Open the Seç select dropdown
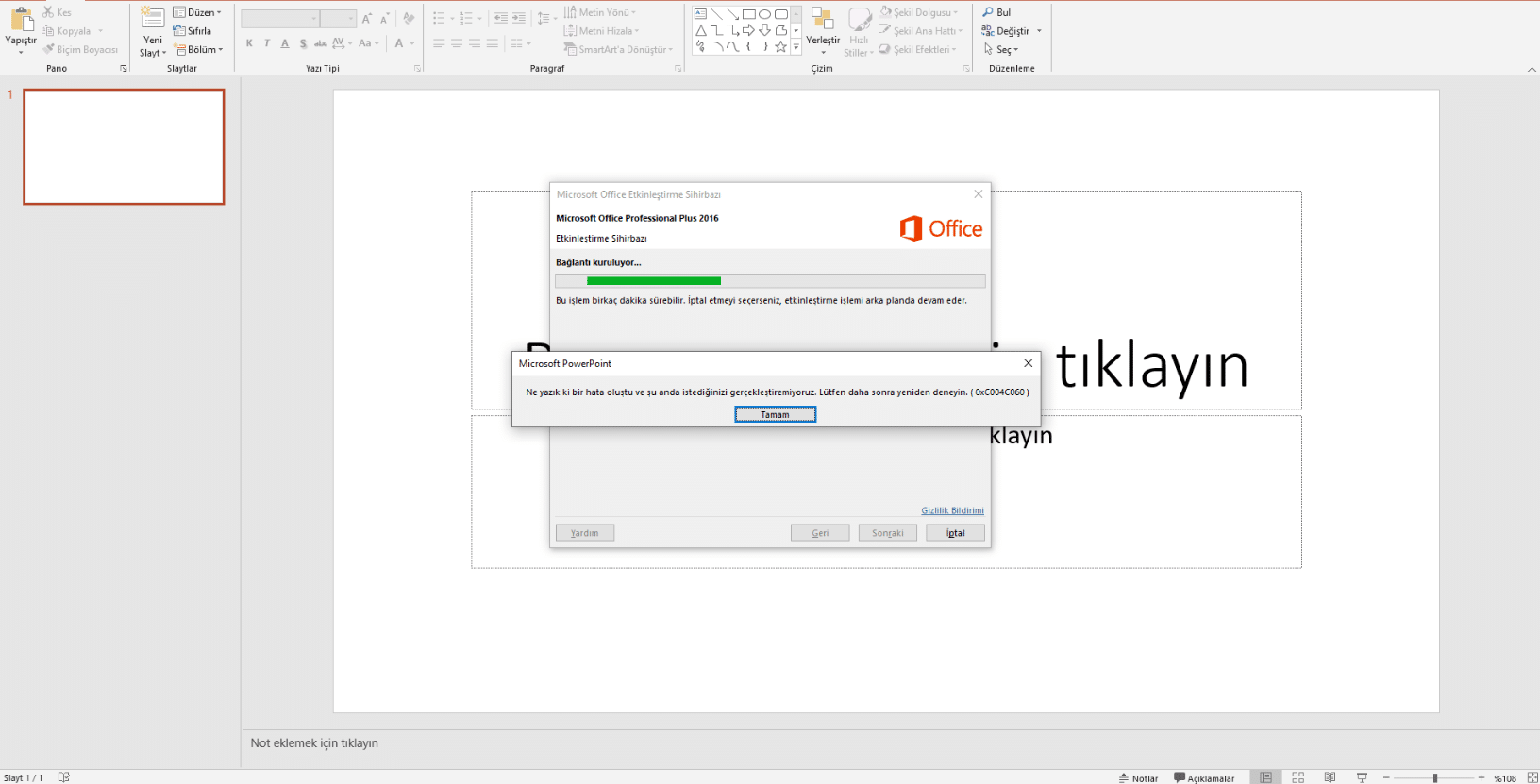The width and height of the screenshot is (1540, 784). point(1001,49)
